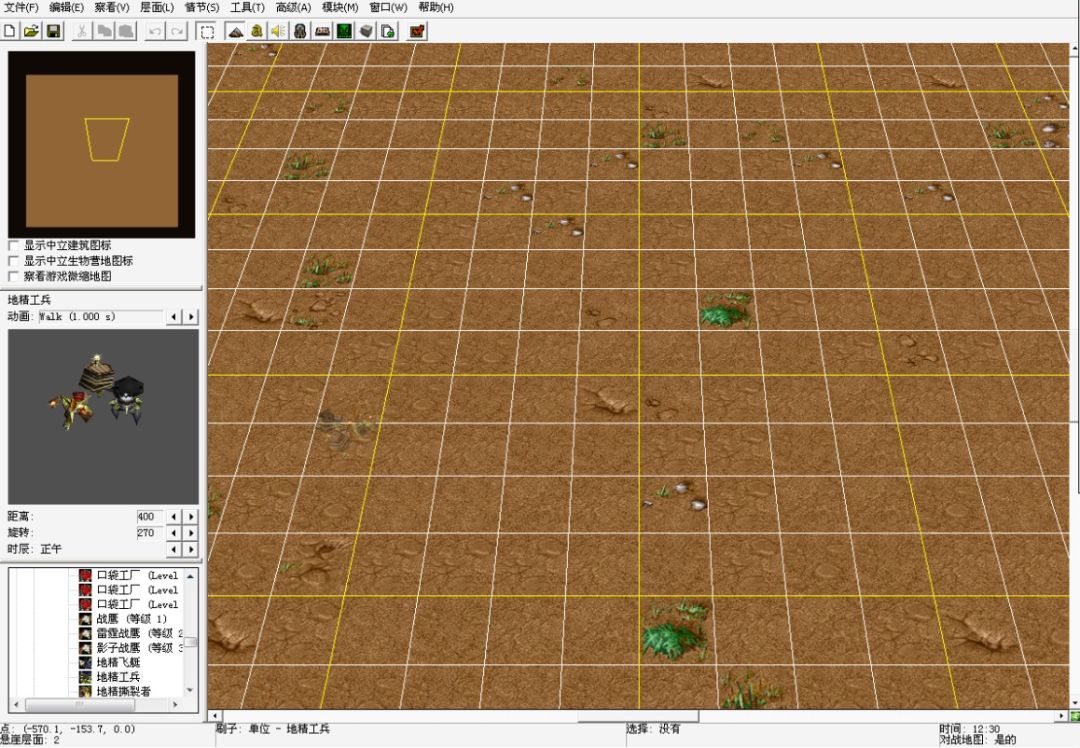
Task: Create a new map with the New icon
Action: coord(10,31)
